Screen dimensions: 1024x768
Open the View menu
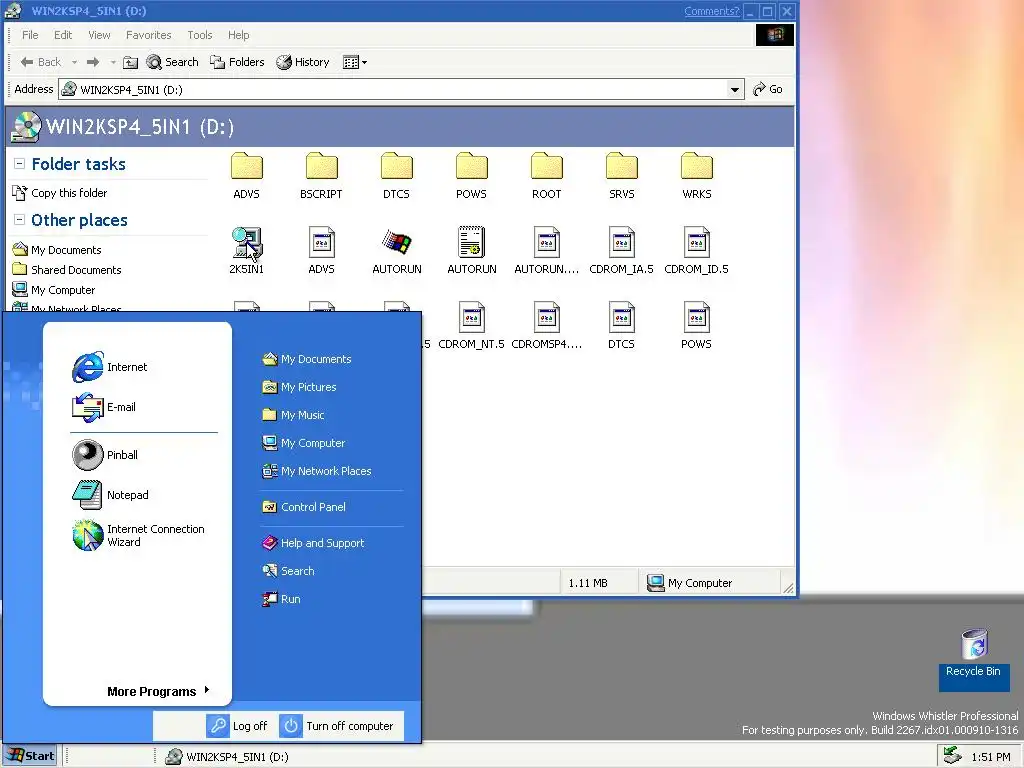click(99, 35)
